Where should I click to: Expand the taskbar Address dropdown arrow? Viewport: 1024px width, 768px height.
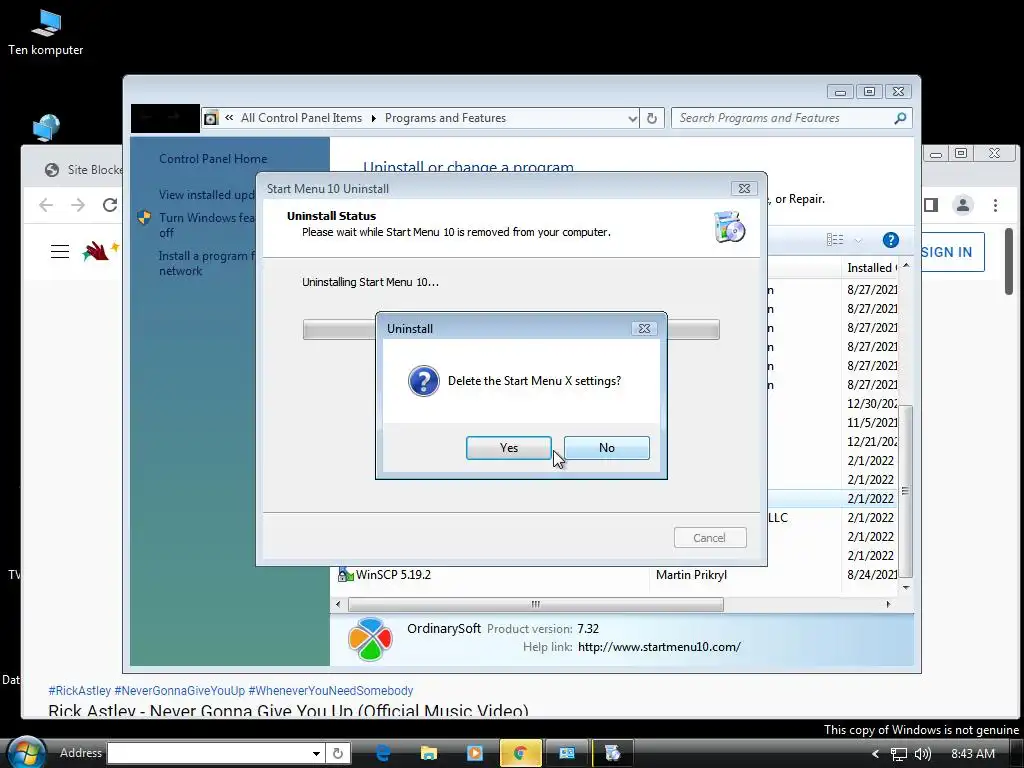tap(317, 753)
